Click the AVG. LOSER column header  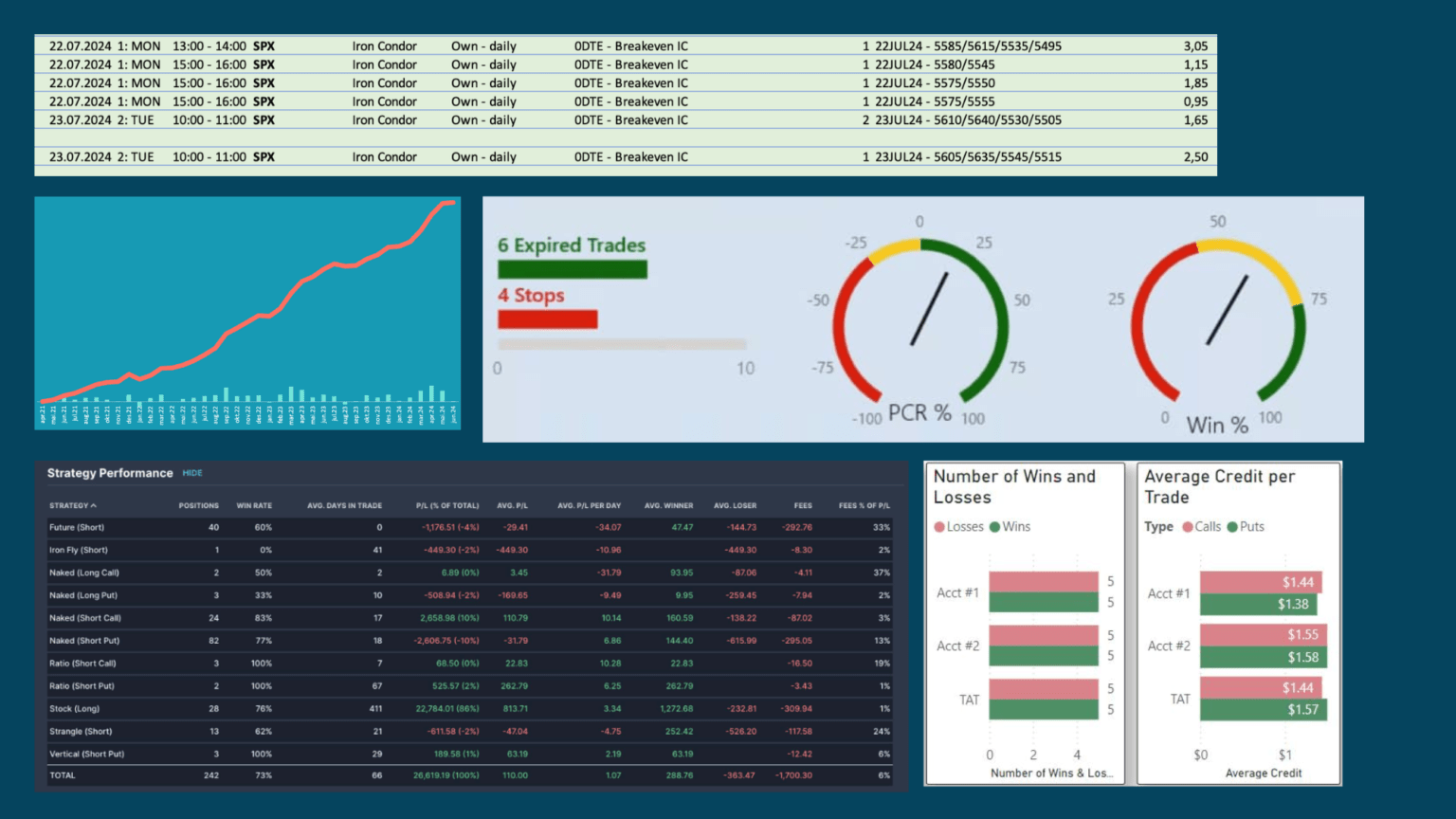[735, 505]
